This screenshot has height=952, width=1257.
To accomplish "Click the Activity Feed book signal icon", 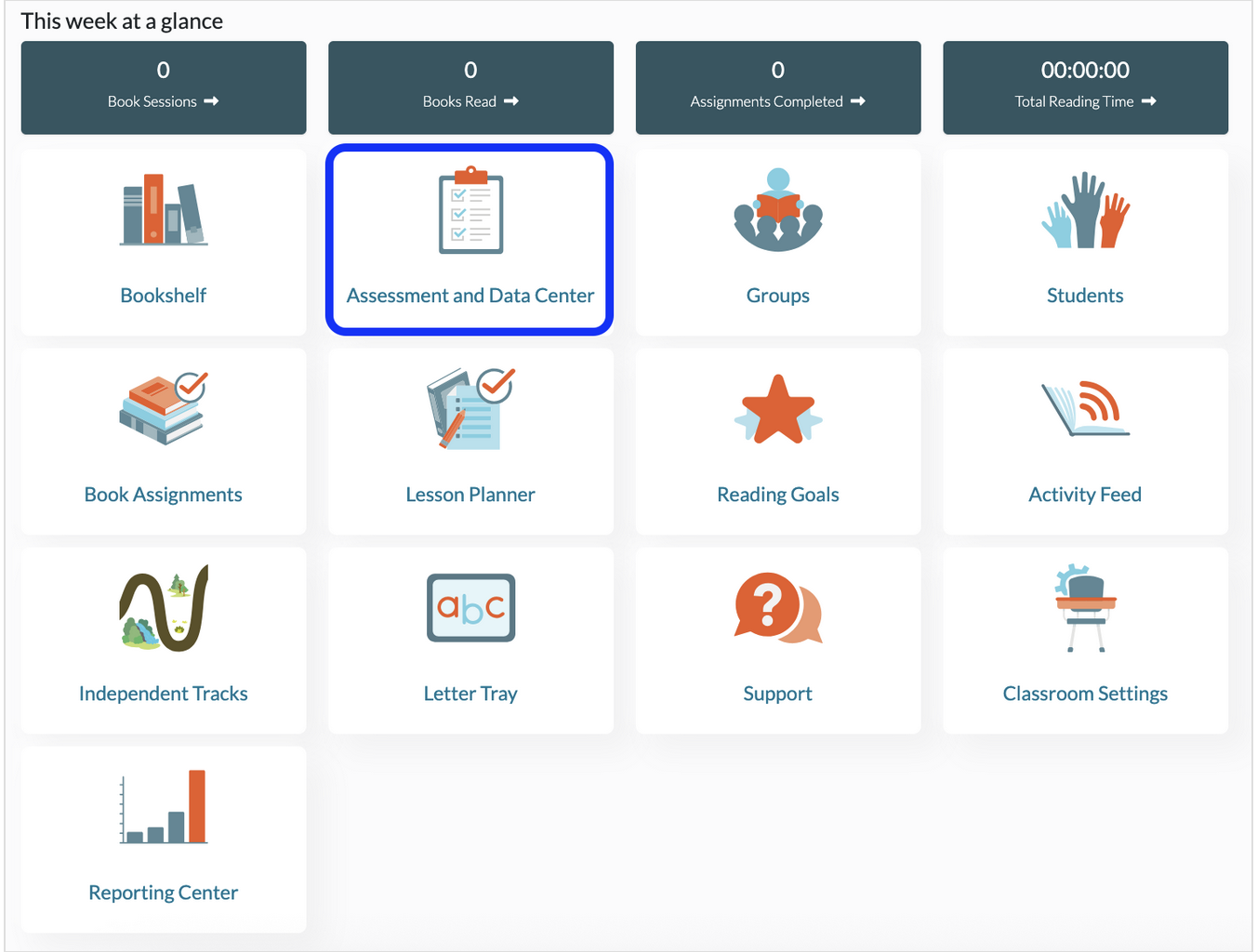I will [x=1085, y=408].
